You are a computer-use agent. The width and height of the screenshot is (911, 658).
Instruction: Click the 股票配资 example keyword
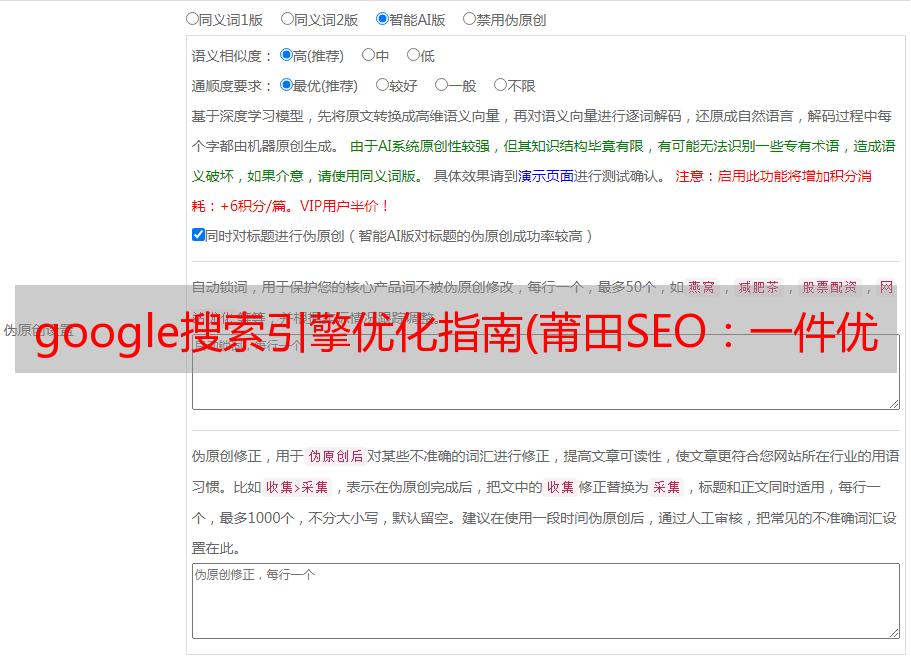point(830,287)
